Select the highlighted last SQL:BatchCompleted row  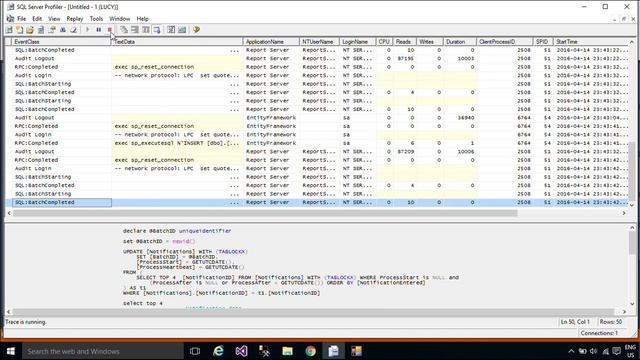[317, 202]
